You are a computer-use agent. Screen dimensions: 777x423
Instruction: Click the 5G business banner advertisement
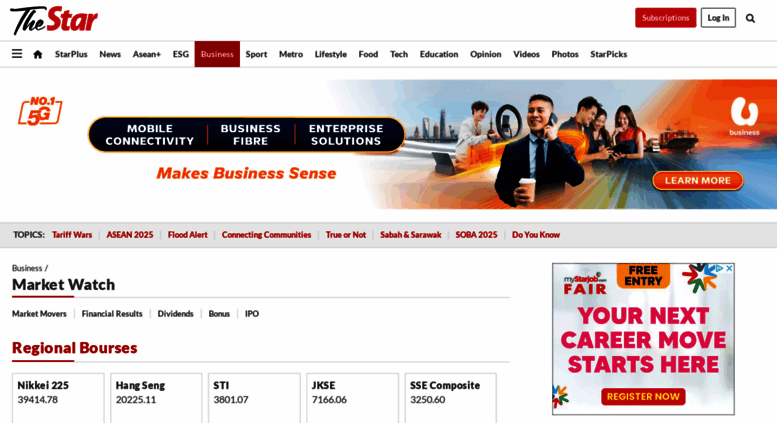click(388, 144)
